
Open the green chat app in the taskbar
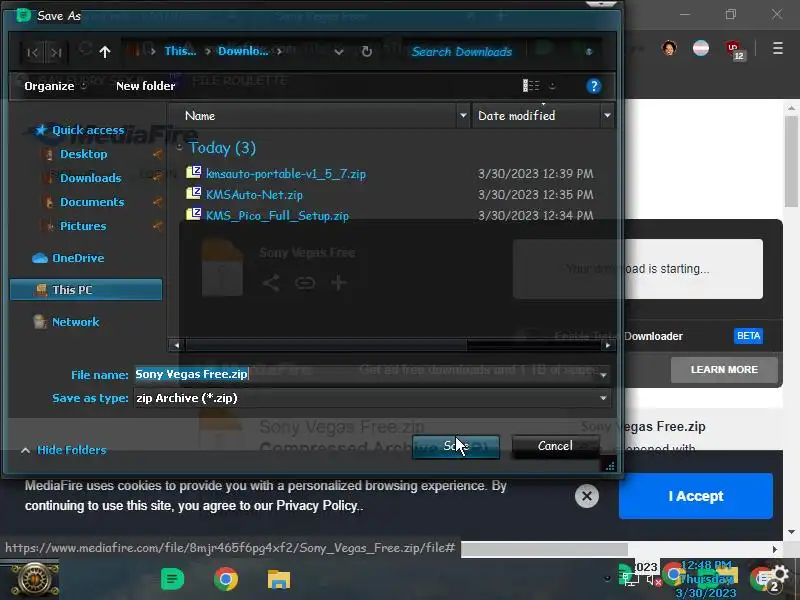(172, 579)
